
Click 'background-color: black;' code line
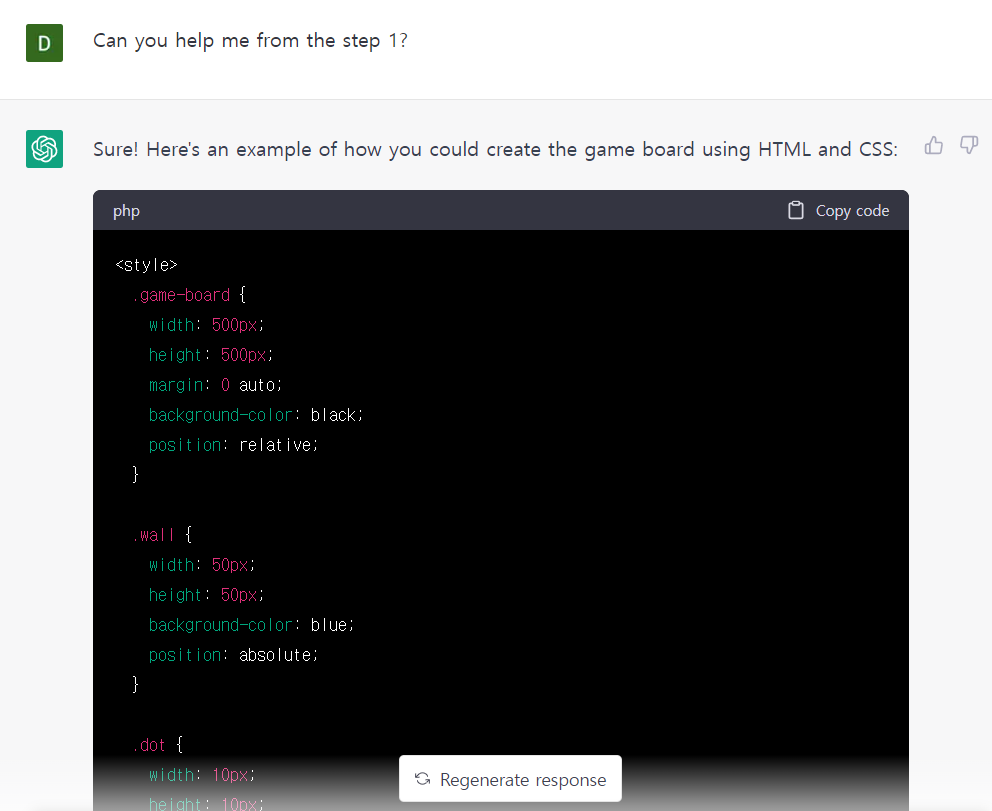(x=256, y=415)
